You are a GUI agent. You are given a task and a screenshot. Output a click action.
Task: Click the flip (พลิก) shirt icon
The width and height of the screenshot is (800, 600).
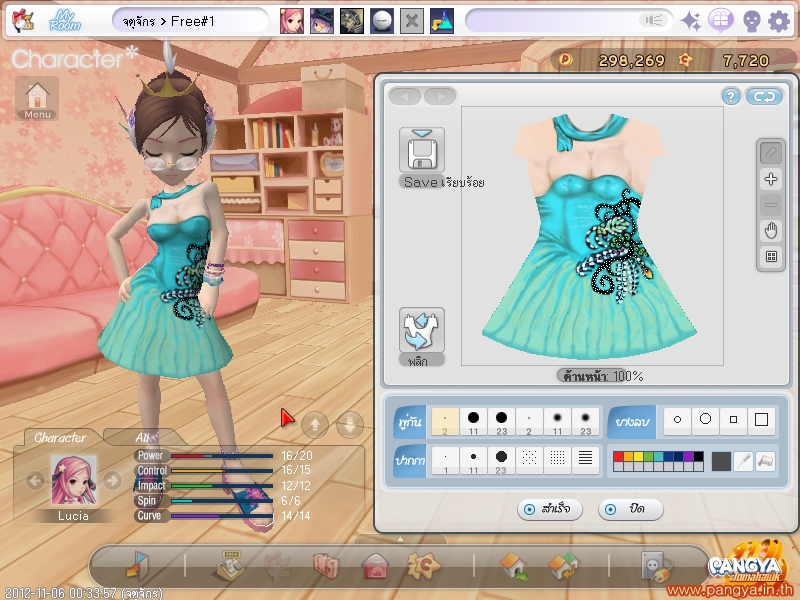coord(421,330)
